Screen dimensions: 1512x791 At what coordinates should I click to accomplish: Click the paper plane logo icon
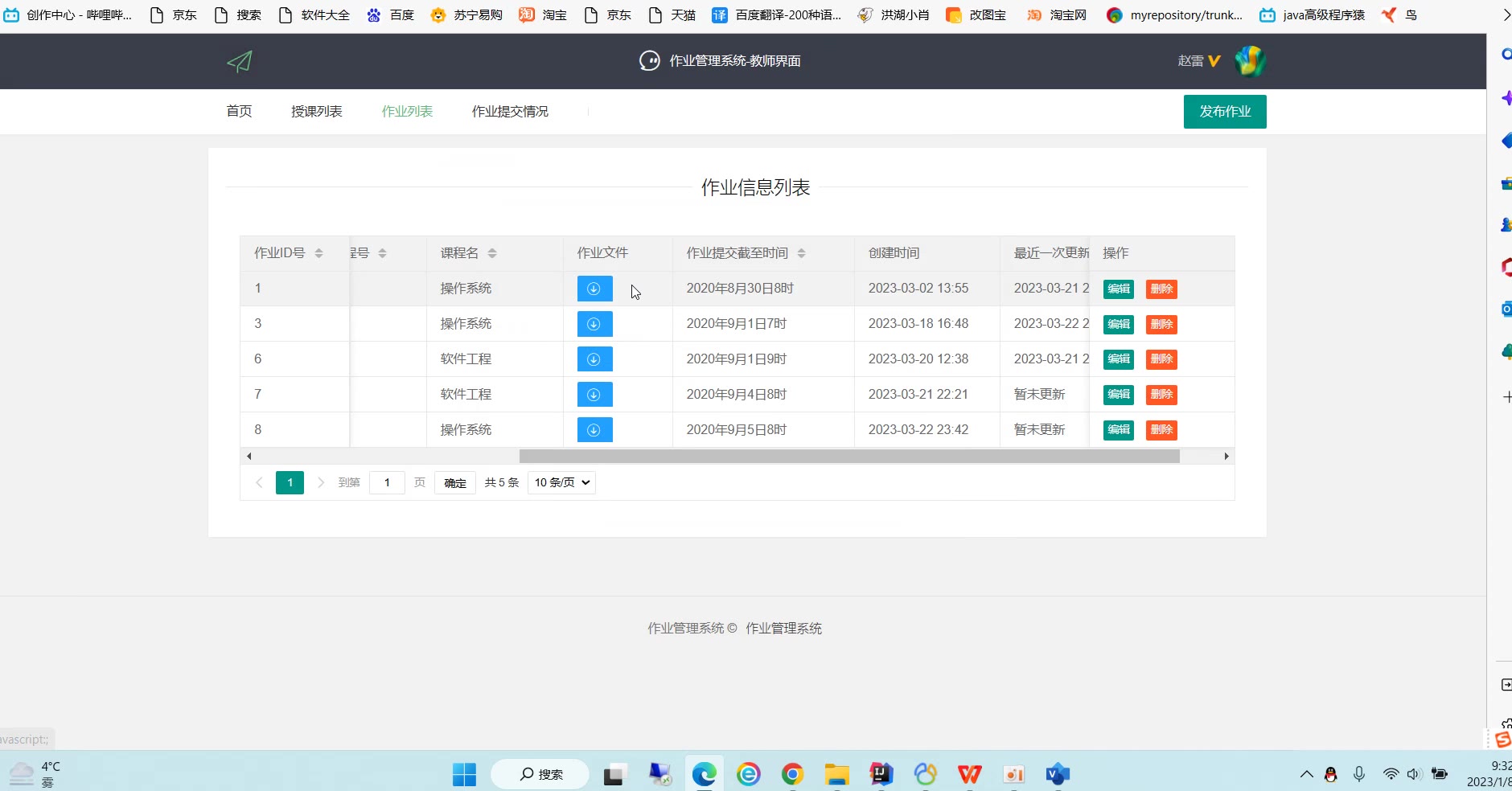[x=240, y=61]
